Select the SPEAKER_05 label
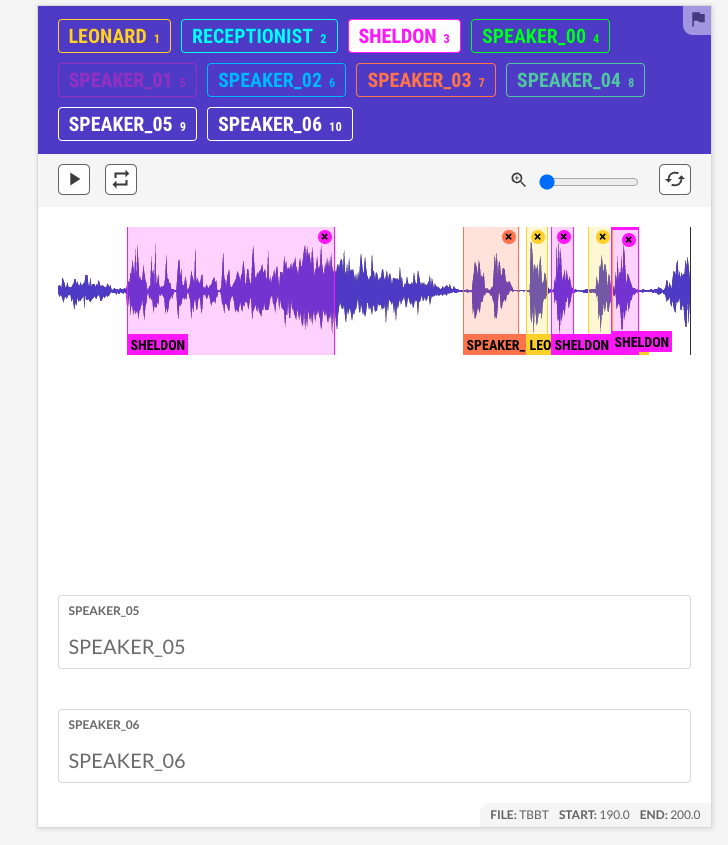Image resolution: width=728 pixels, height=845 pixels. point(127,124)
